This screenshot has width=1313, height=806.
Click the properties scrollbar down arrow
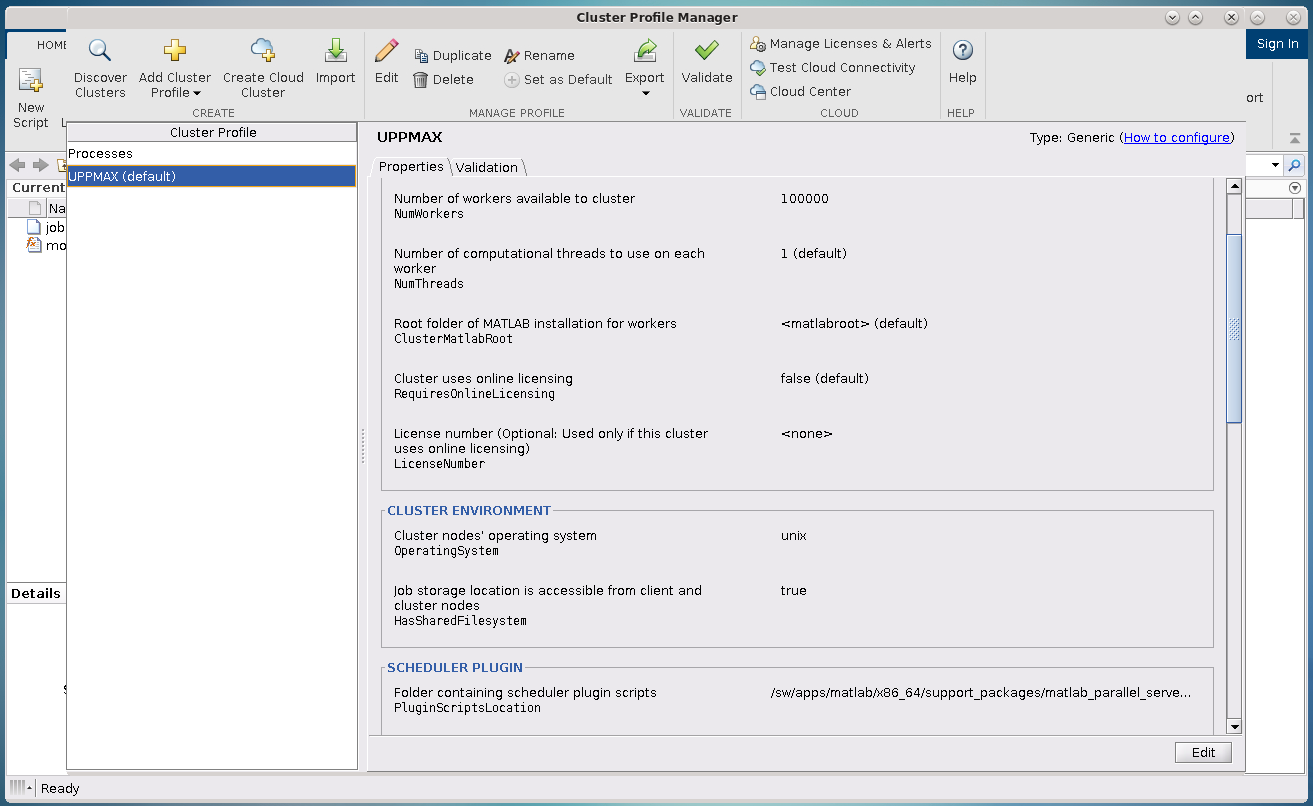click(x=1234, y=727)
